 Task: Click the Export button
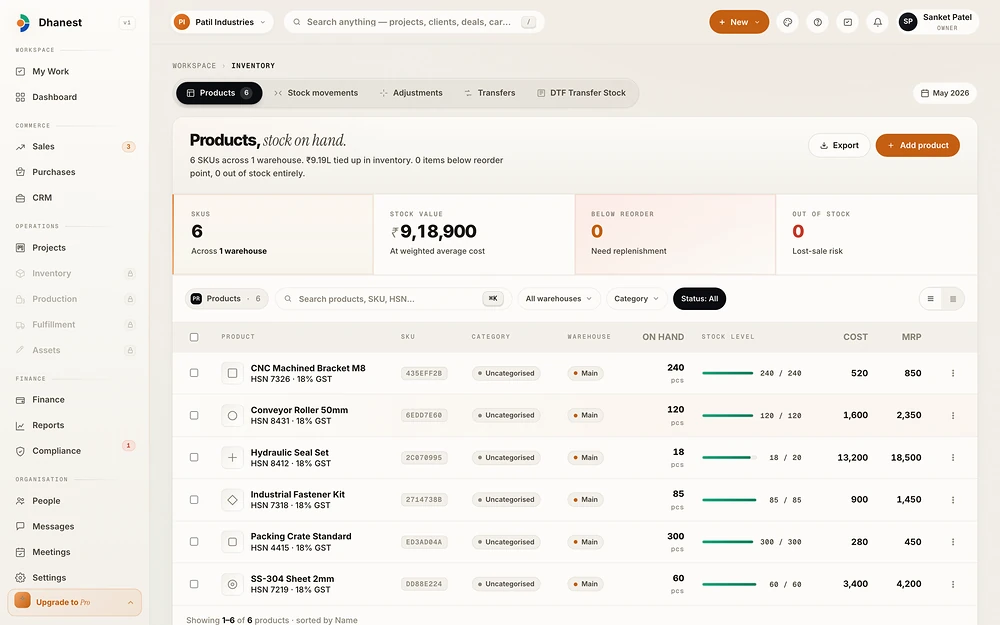839,145
